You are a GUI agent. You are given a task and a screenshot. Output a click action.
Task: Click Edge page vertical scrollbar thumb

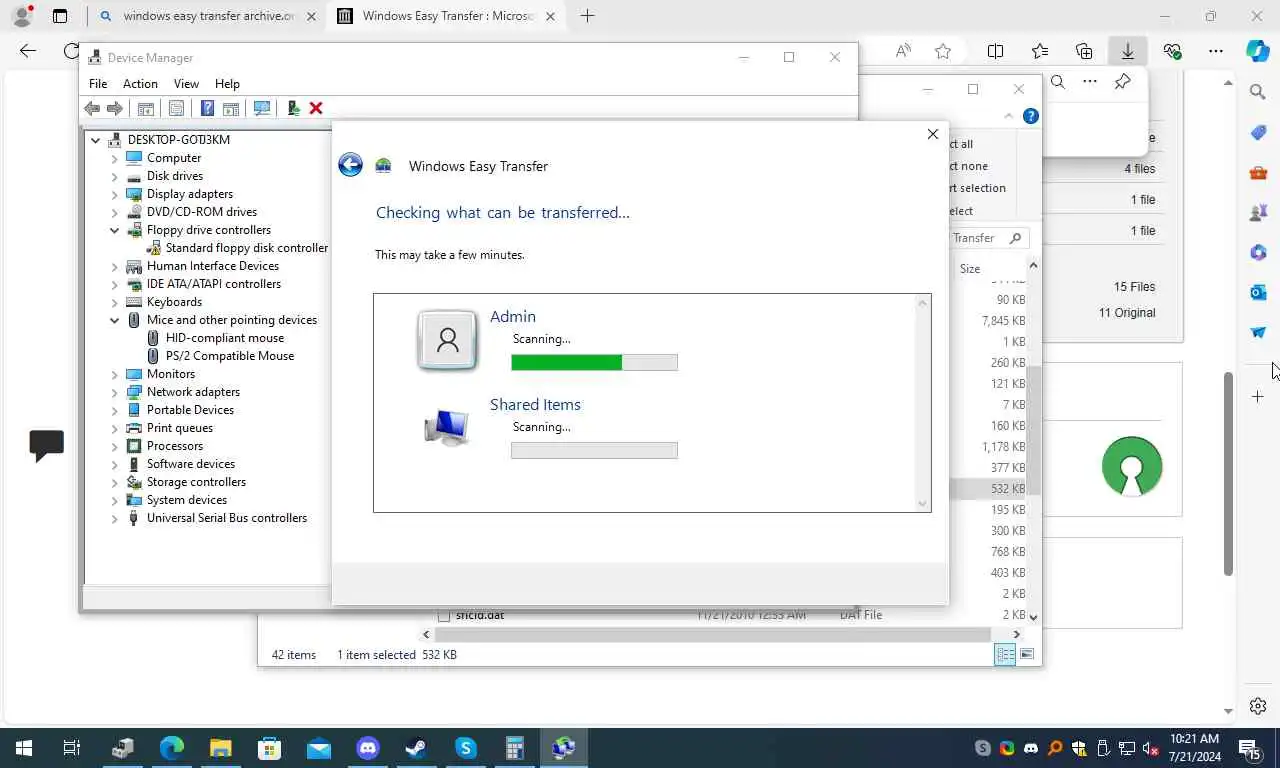tap(1228, 473)
